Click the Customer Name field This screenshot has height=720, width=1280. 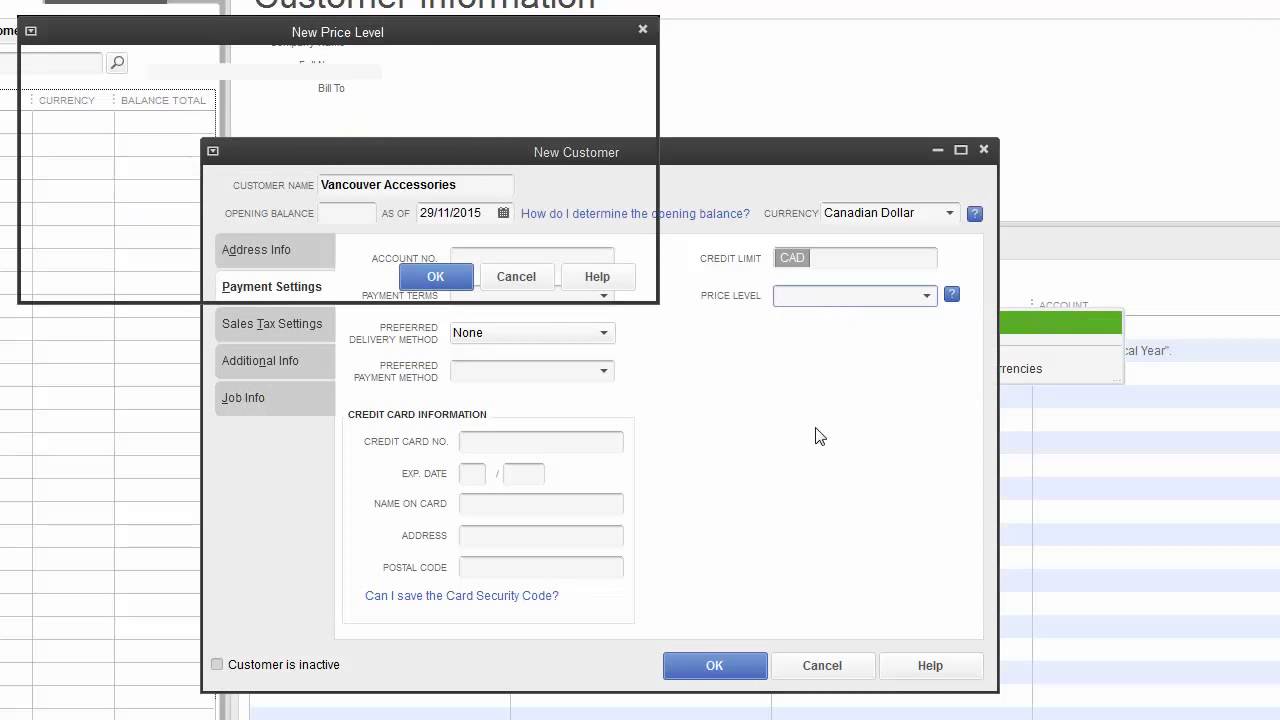tap(416, 185)
